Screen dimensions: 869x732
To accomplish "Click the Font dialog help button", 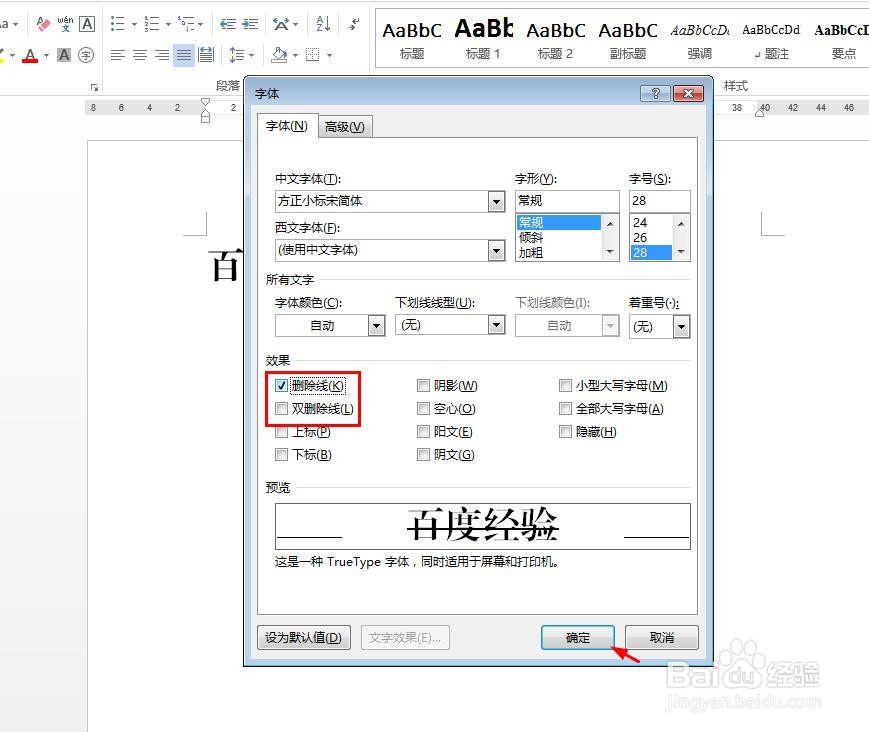I will [x=655, y=93].
